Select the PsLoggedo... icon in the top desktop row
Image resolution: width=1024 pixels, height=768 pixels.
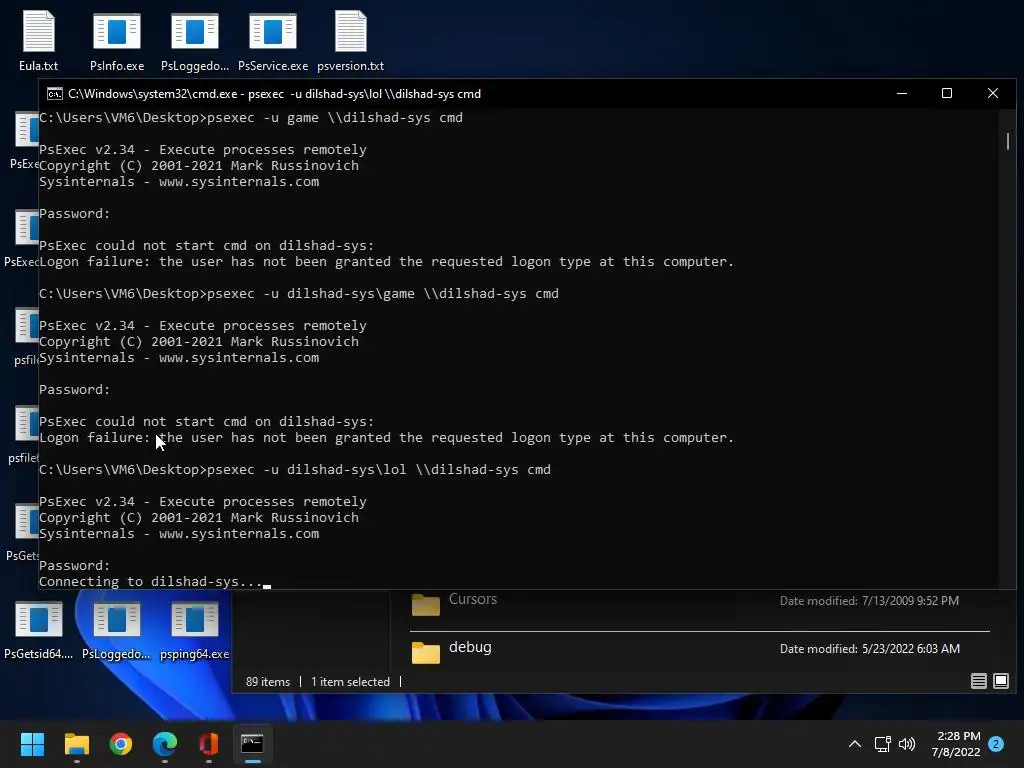pos(195,40)
